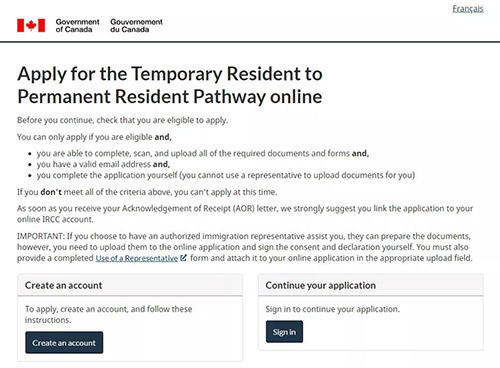Click the Gouvernement du Canada French wordmark
This screenshot has width=500, height=368.
[x=136, y=25]
